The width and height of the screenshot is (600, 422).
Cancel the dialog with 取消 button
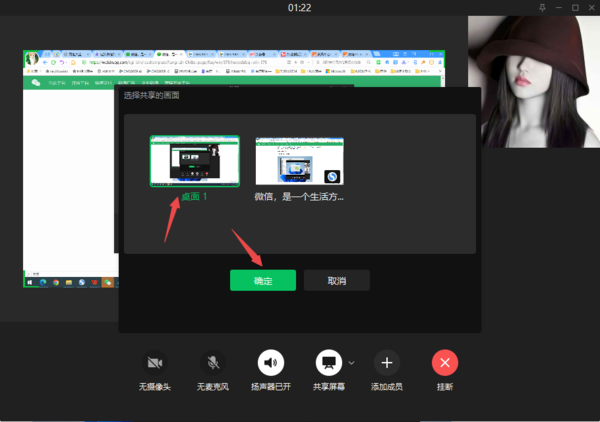pyautogui.click(x=337, y=281)
